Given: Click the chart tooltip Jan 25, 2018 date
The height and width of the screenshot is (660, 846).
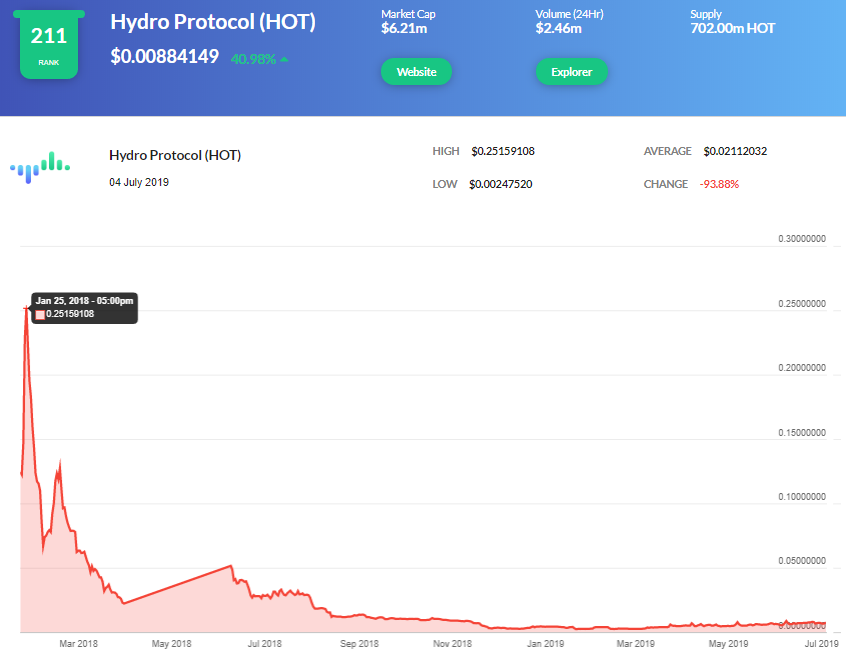Looking at the screenshot, I should [x=84, y=301].
